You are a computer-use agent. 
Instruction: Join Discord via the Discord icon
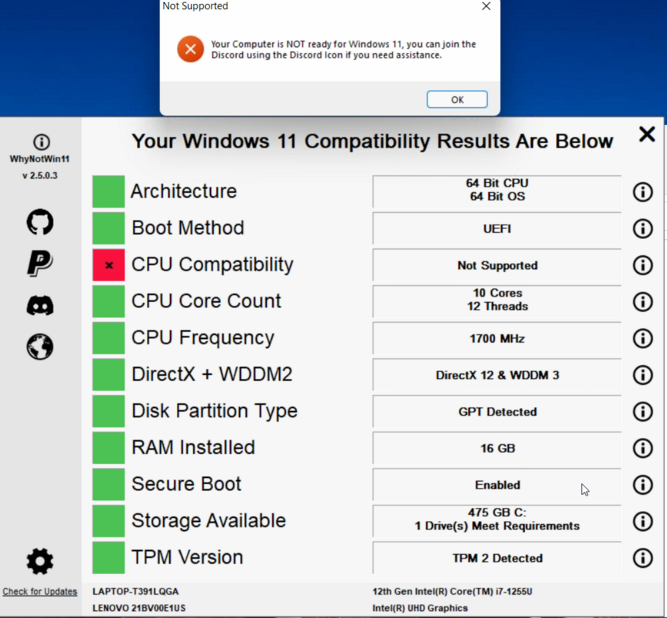tap(40, 305)
